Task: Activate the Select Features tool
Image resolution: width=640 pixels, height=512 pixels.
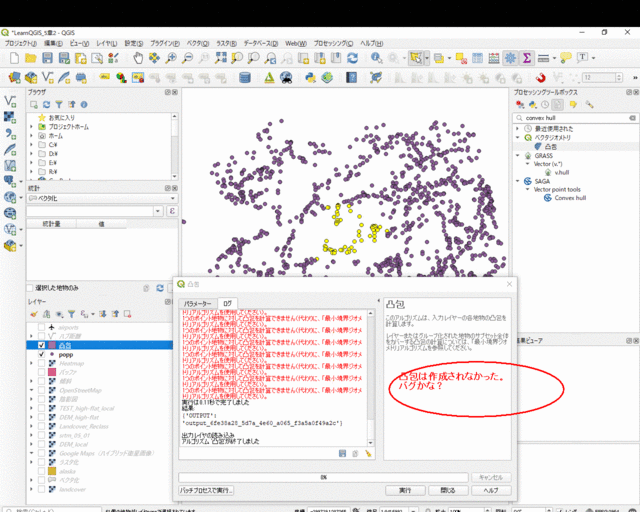Action: click(x=416, y=58)
